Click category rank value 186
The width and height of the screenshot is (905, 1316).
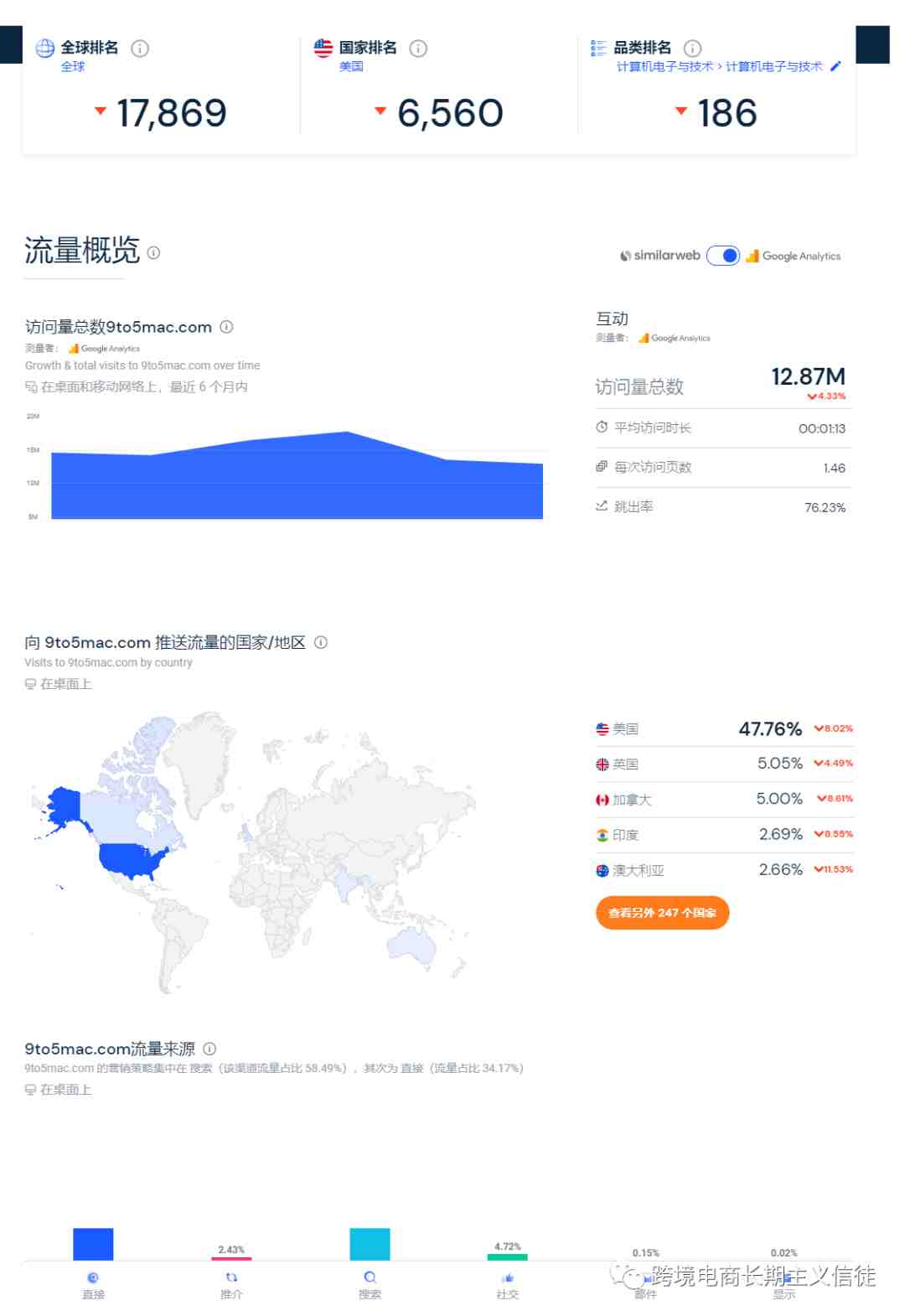point(727,113)
